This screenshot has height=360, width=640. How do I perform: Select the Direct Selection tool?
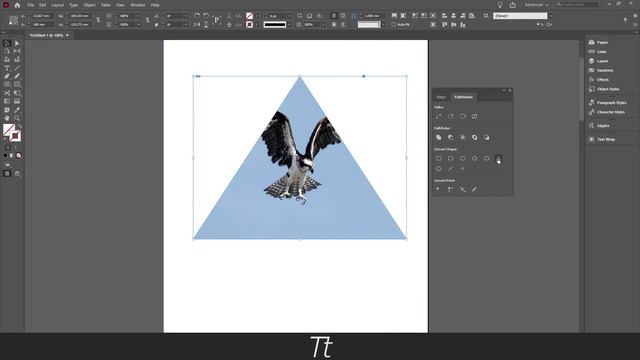[x=17, y=43]
